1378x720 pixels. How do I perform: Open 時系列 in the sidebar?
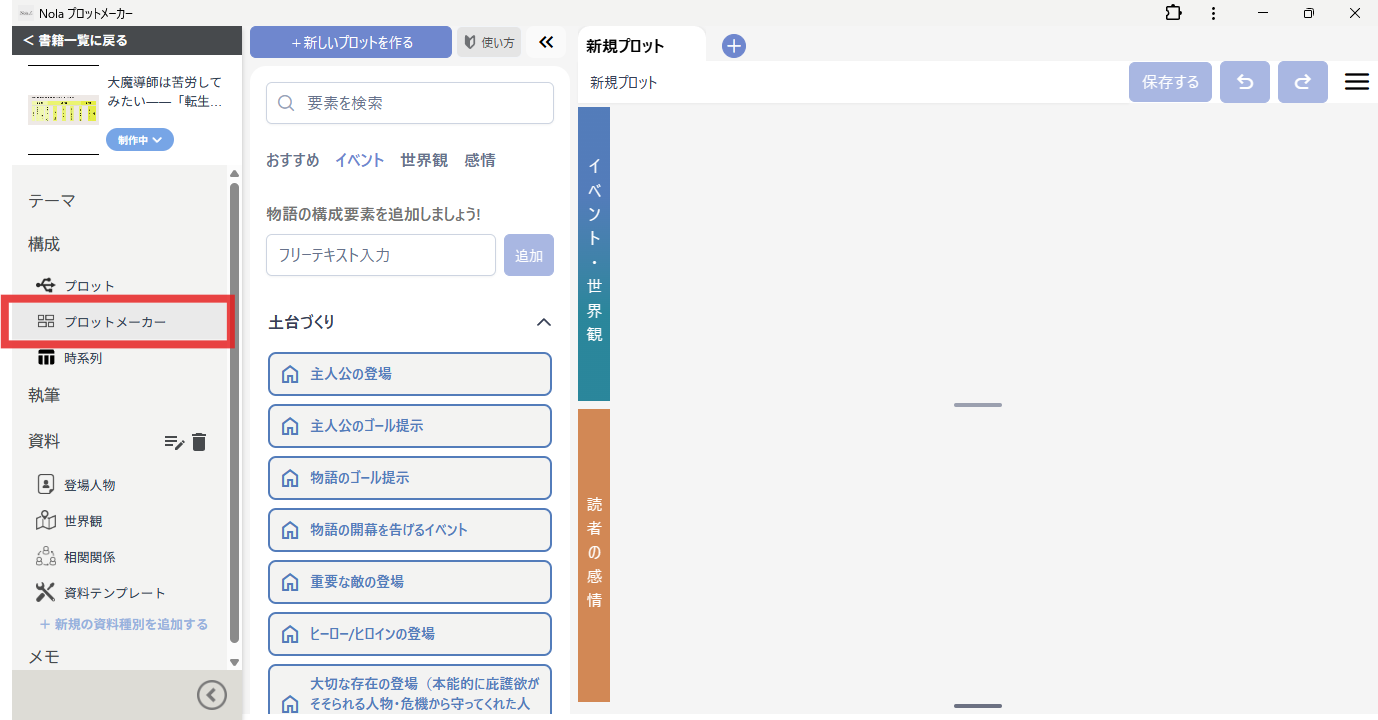83,358
